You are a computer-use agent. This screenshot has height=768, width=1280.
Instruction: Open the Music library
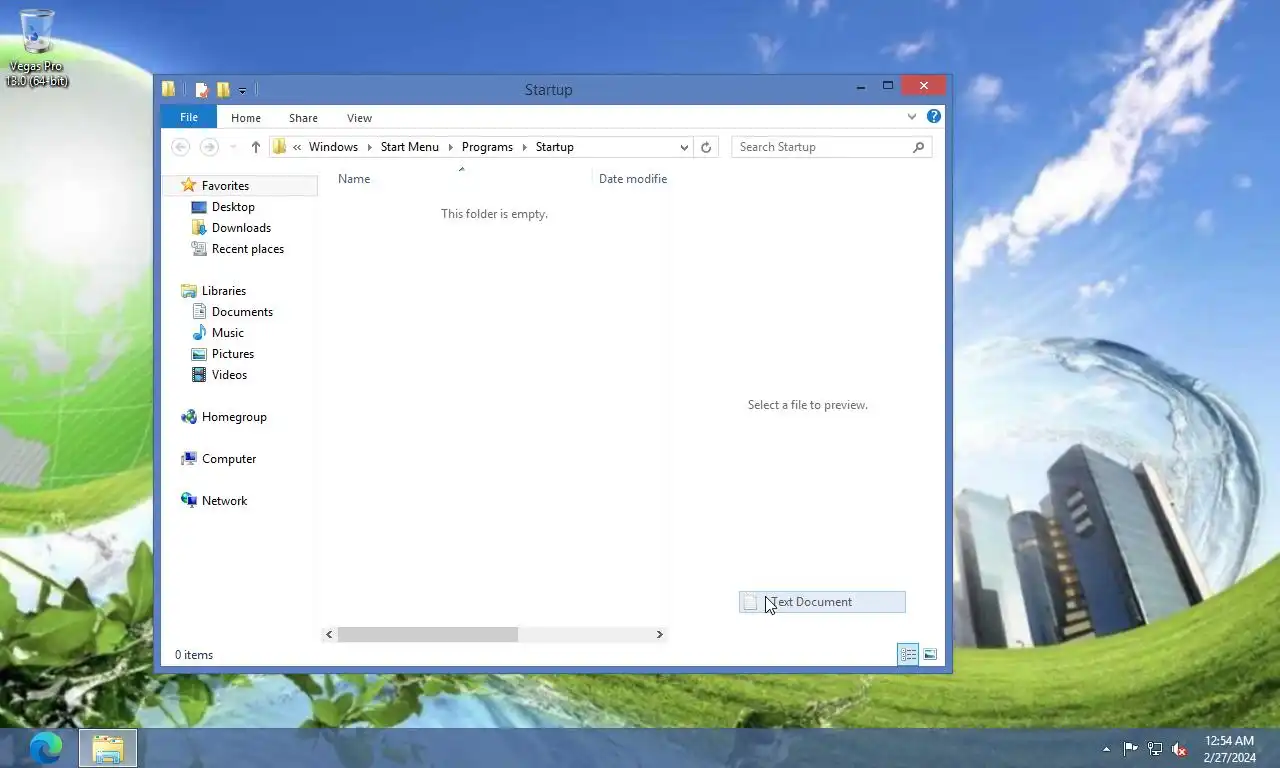227,333
